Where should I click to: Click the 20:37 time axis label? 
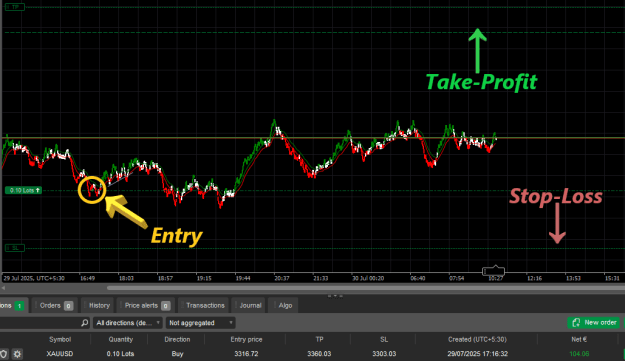coord(281,278)
